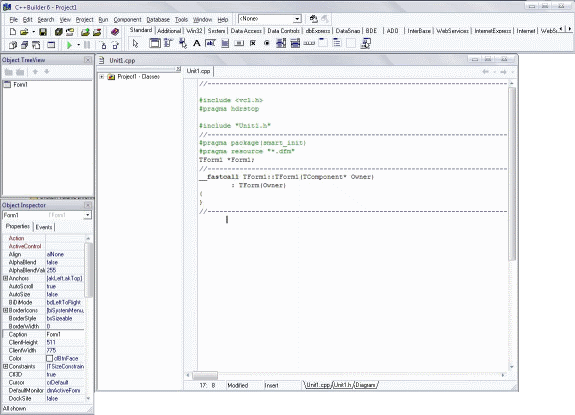The width and height of the screenshot is (575, 415).
Task: Select the arrow pointer tool in palette
Action: pyautogui.click(x=135, y=43)
